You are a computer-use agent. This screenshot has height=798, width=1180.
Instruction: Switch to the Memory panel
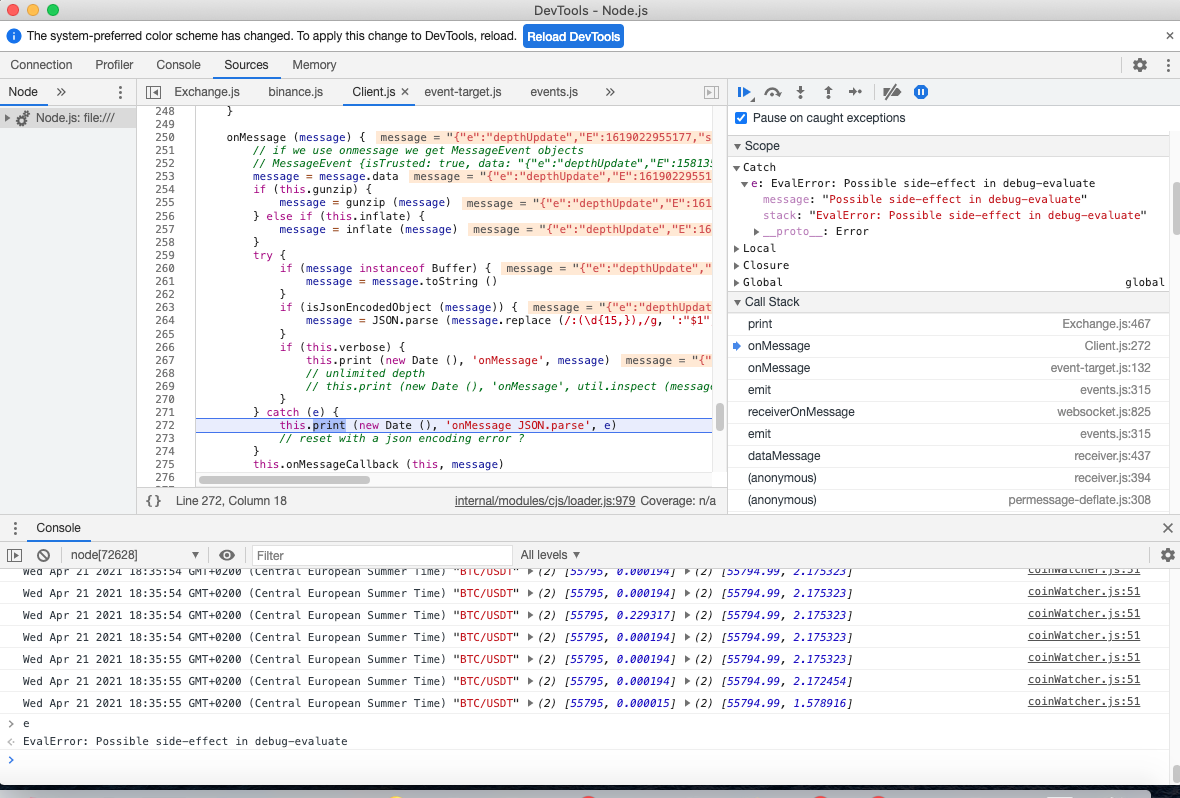coord(313,64)
